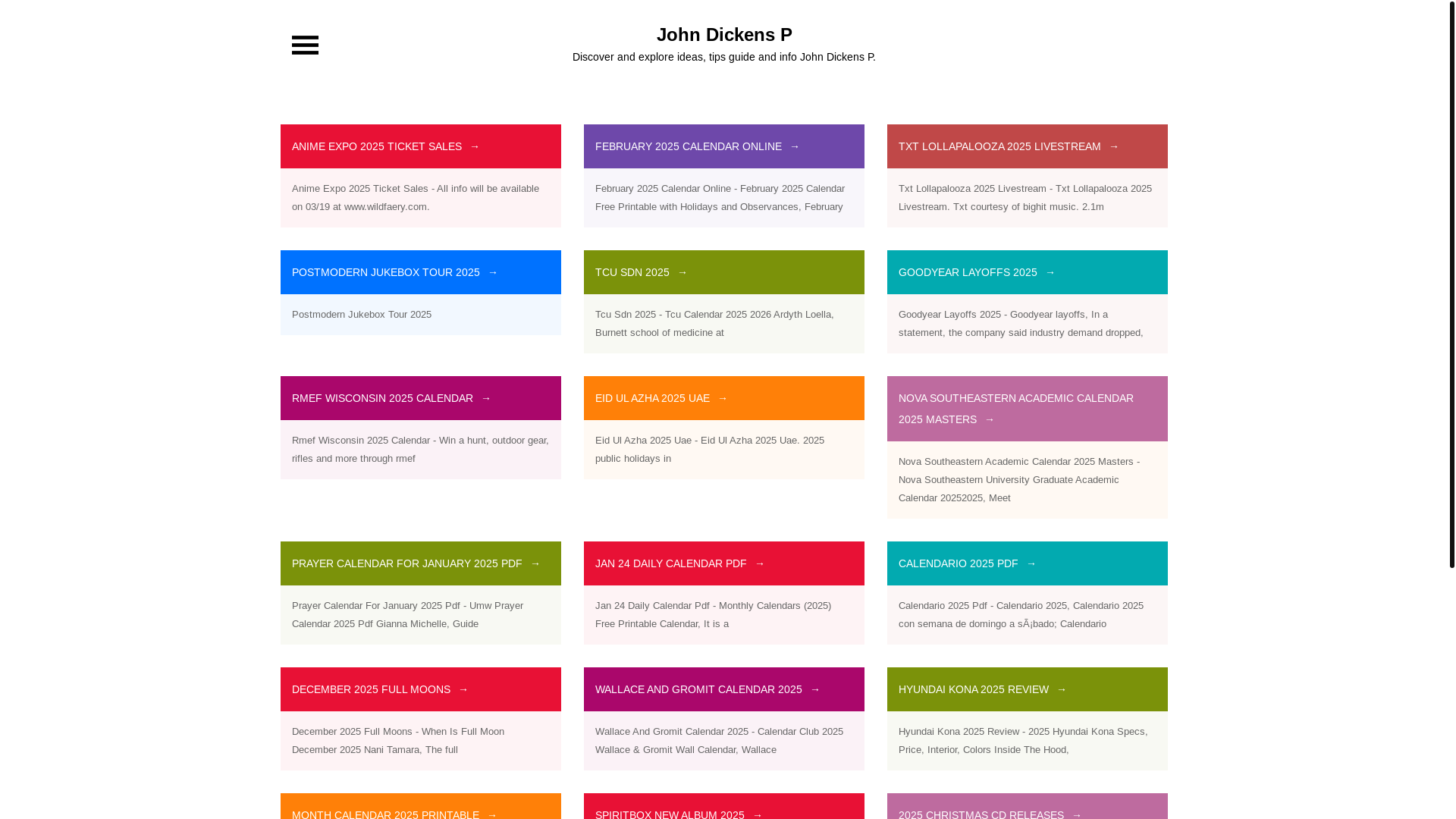
Task: Click the arrow after Calendario 2025 PDF
Action: click(1031, 563)
